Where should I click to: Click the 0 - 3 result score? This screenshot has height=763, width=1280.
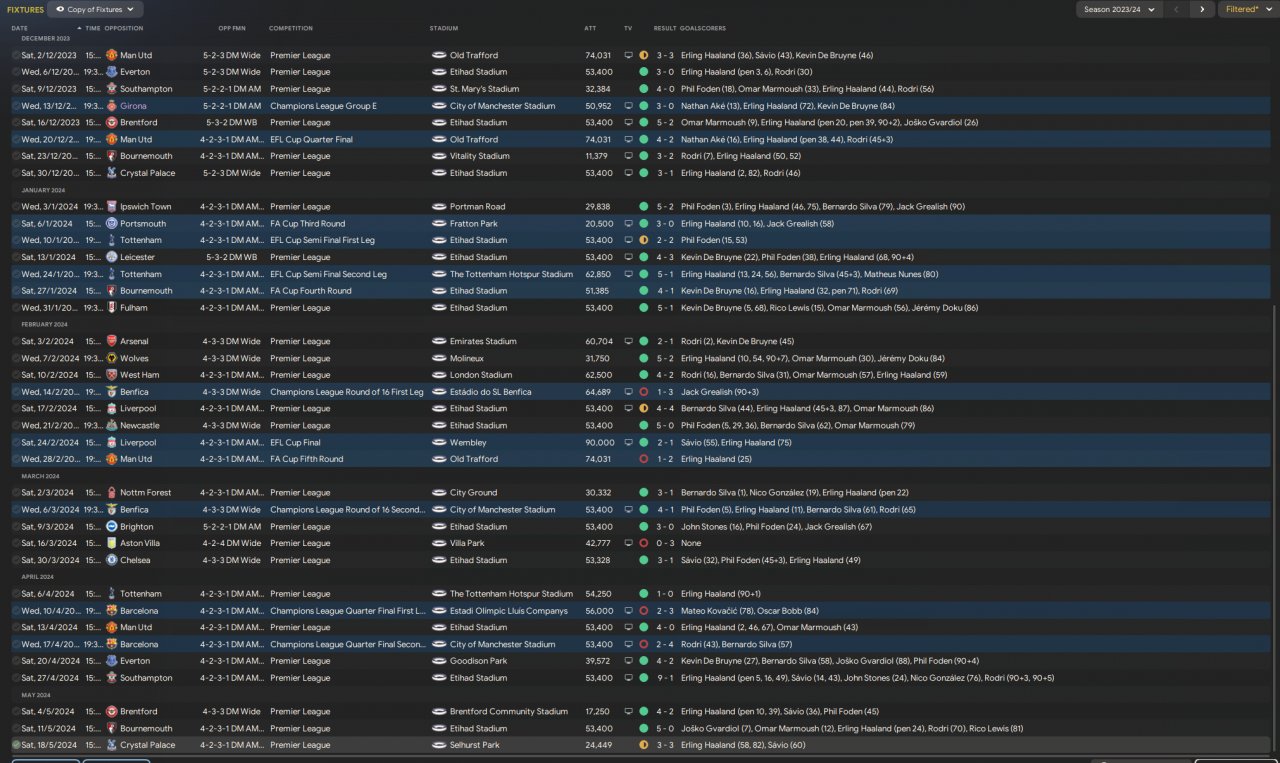665,543
